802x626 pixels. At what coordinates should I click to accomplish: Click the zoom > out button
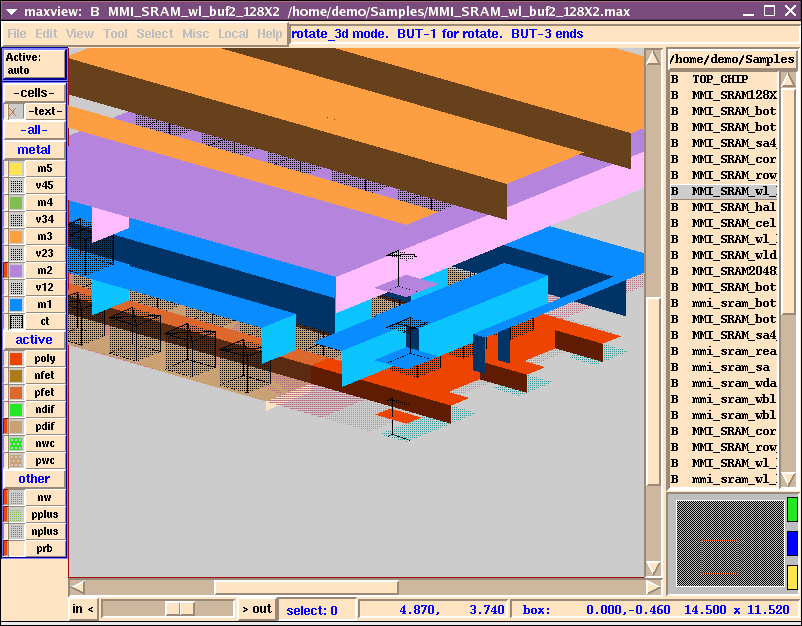[x=257, y=609]
